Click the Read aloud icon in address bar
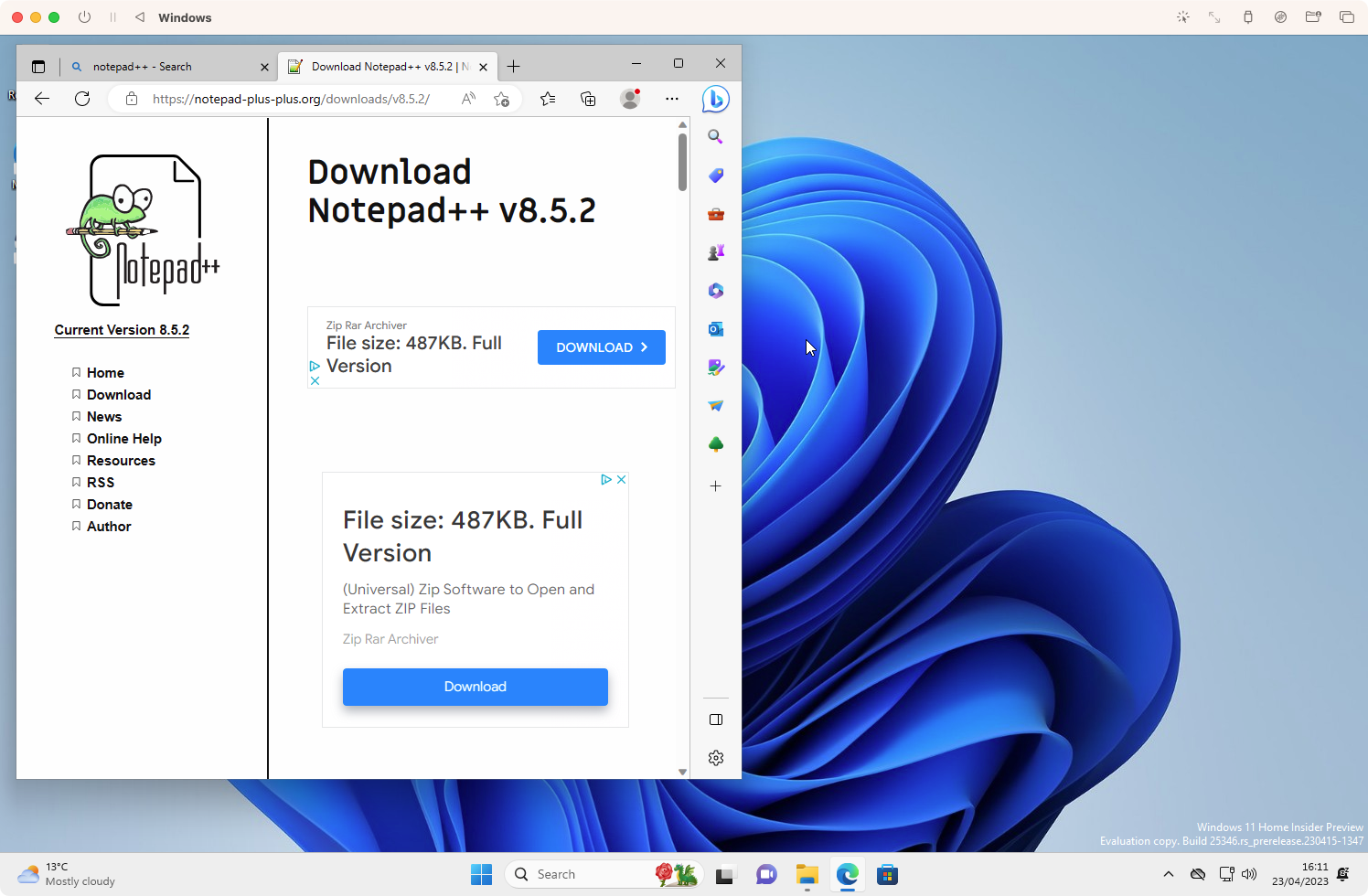Image resolution: width=1368 pixels, height=896 pixels. (x=468, y=99)
